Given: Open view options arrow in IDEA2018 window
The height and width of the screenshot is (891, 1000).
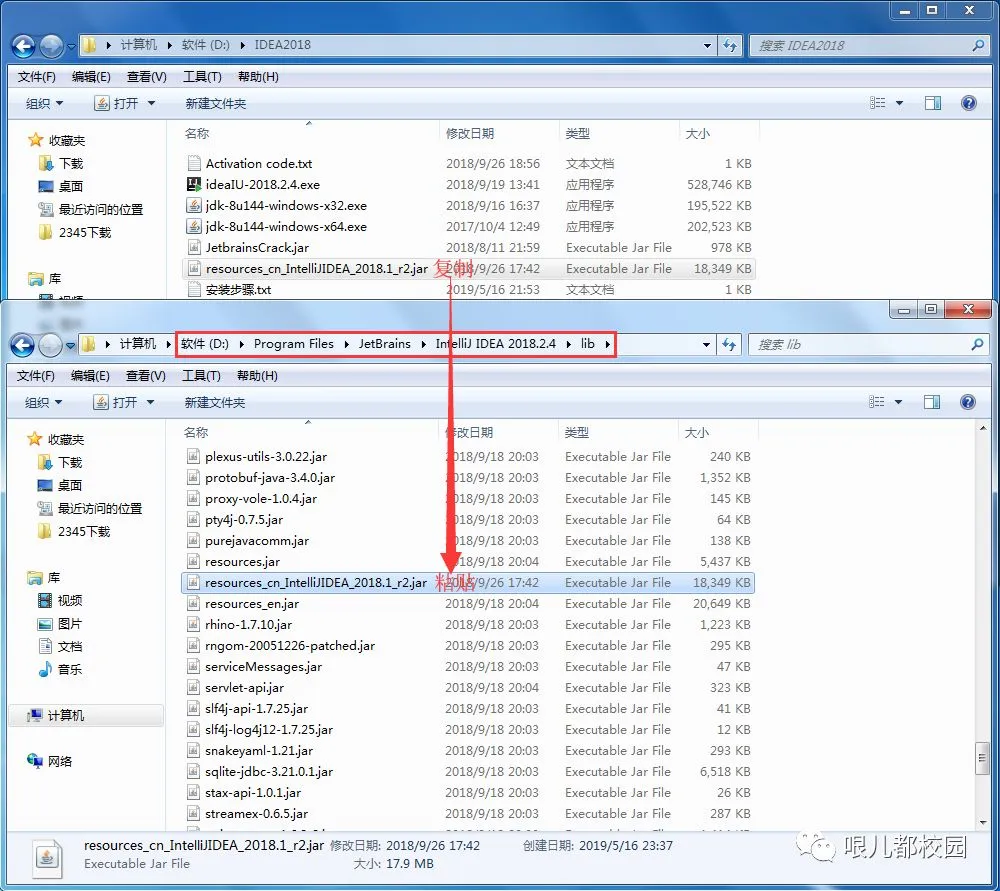Looking at the screenshot, I should pos(899,103).
